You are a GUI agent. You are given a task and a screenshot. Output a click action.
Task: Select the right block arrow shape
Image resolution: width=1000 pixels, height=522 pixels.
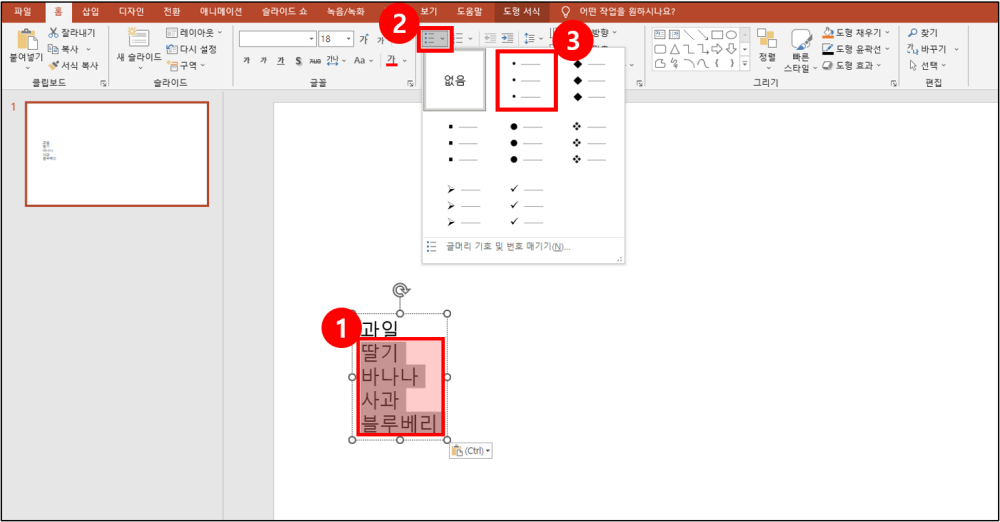point(717,49)
